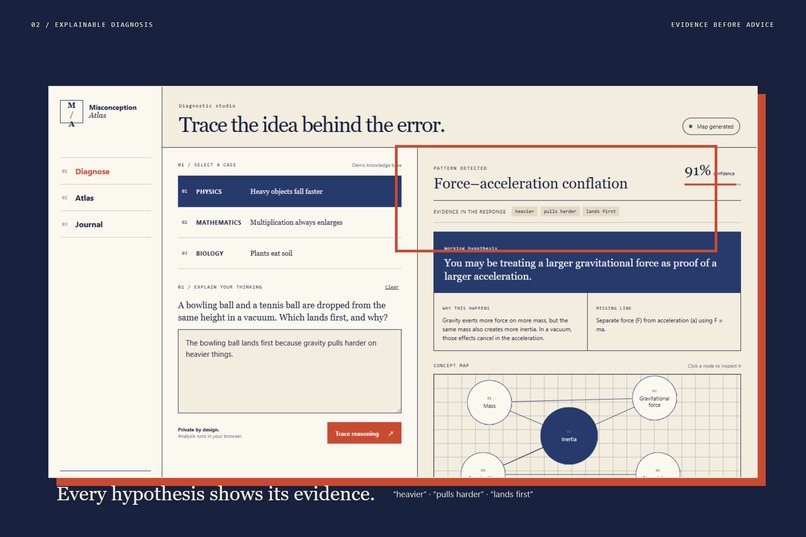Click the Trace reasoning button
Screen dimensions: 806x537
click(x=364, y=433)
